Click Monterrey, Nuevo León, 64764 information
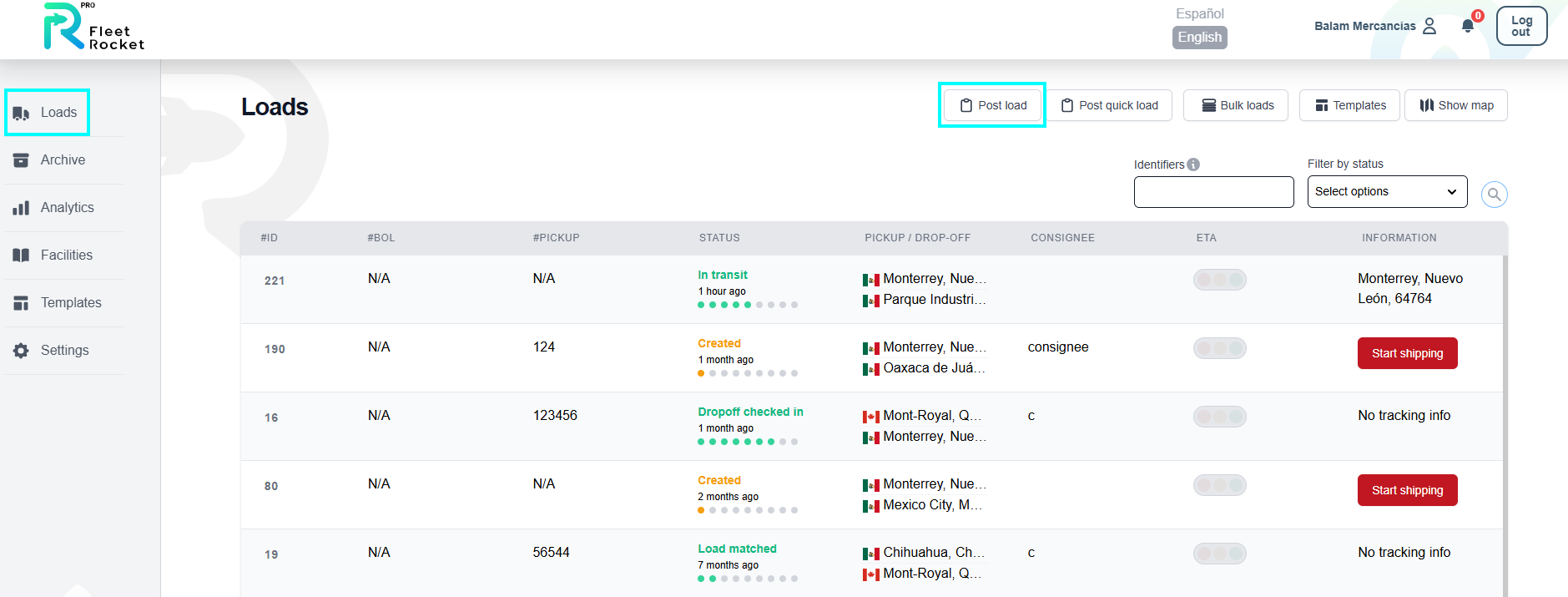This screenshot has width=1568, height=597. [1410, 289]
